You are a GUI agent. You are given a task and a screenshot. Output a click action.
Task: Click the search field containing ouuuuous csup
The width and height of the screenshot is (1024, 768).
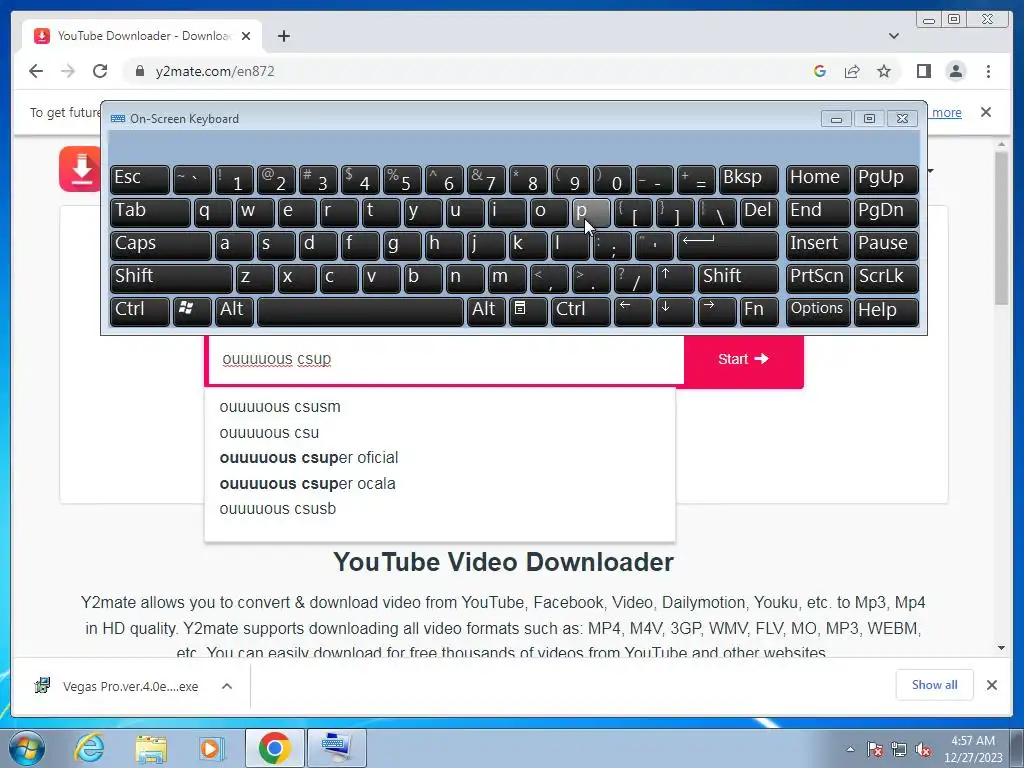pos(446,359)
